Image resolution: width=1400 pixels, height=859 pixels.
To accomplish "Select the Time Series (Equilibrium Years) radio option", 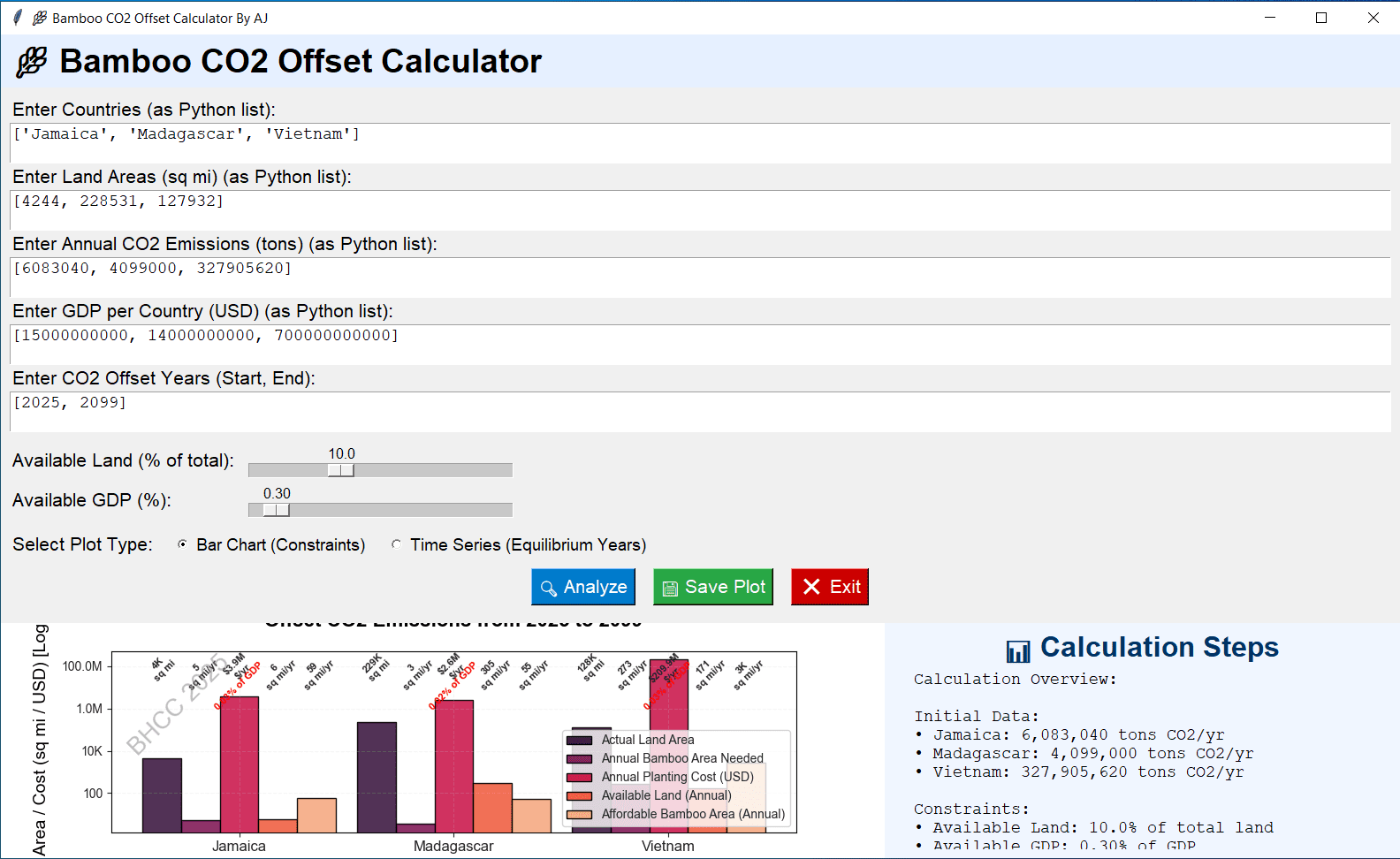I will click(x=396, y=544).
